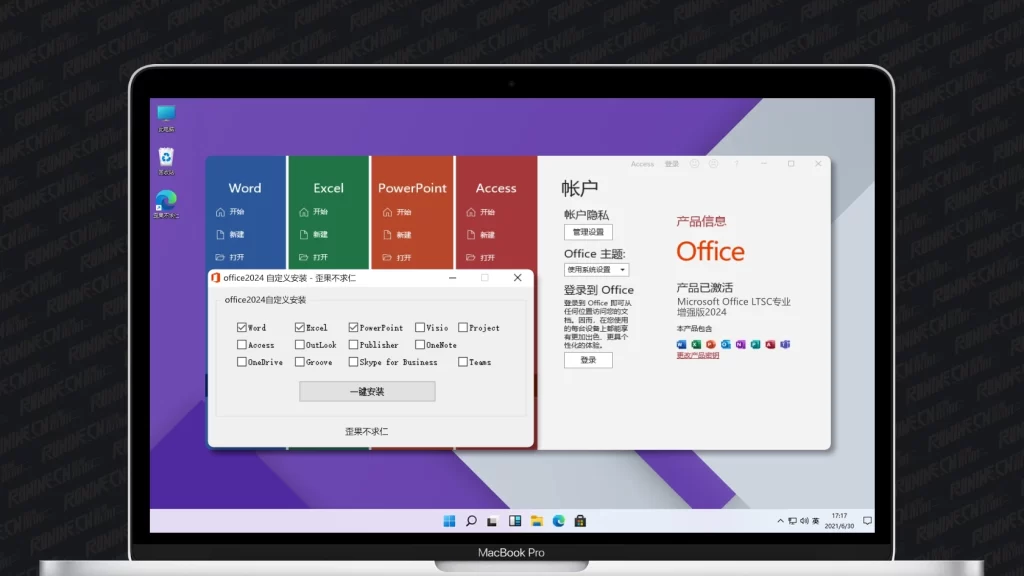The width and height of the screenshot is (1024, 576).
Task: Click the Open folder icon under PowerPoint
Action: pyautogui.click(x=387, y=257)
